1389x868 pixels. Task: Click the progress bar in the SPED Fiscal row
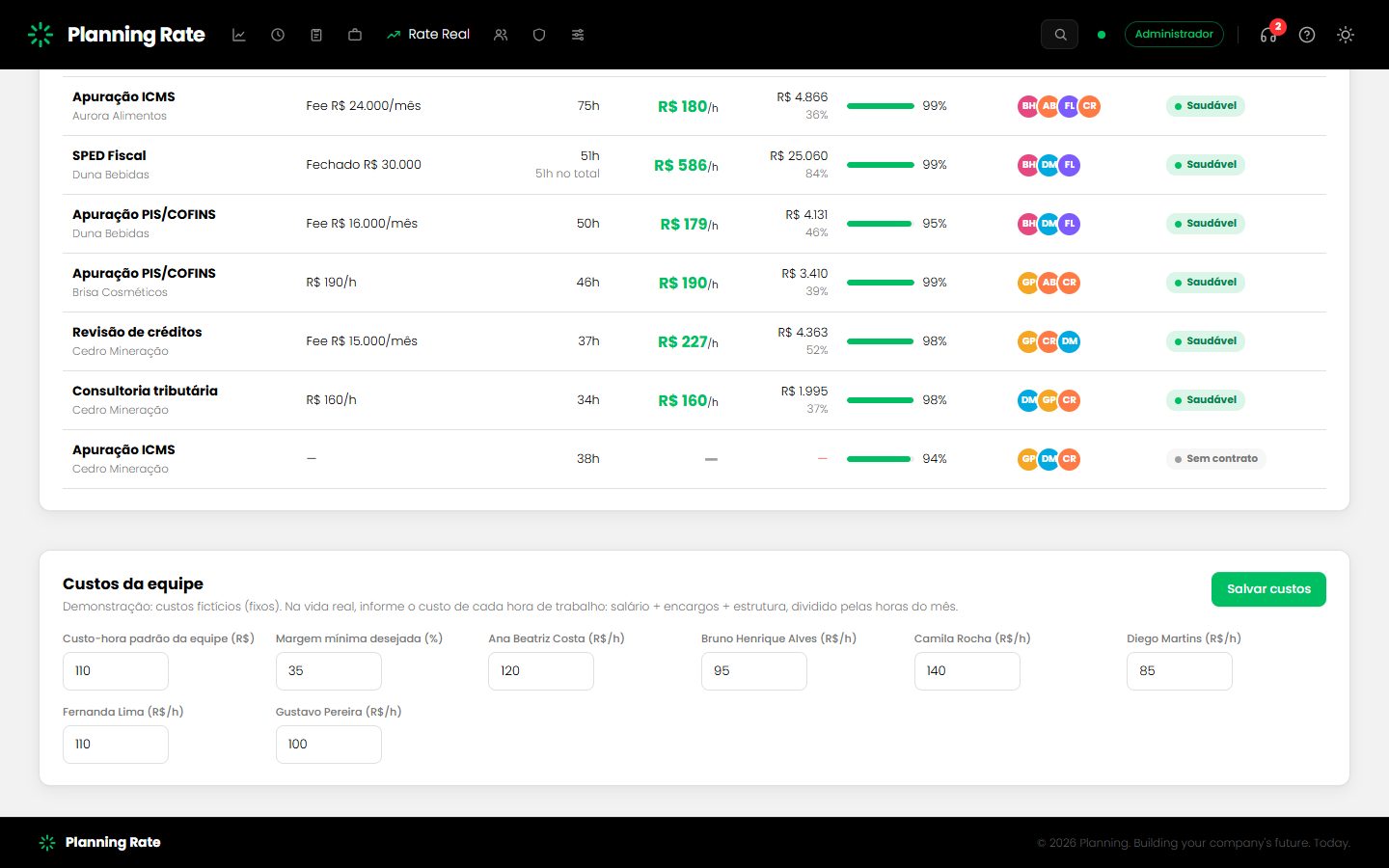pyautogui.click(x=881, y=165)
